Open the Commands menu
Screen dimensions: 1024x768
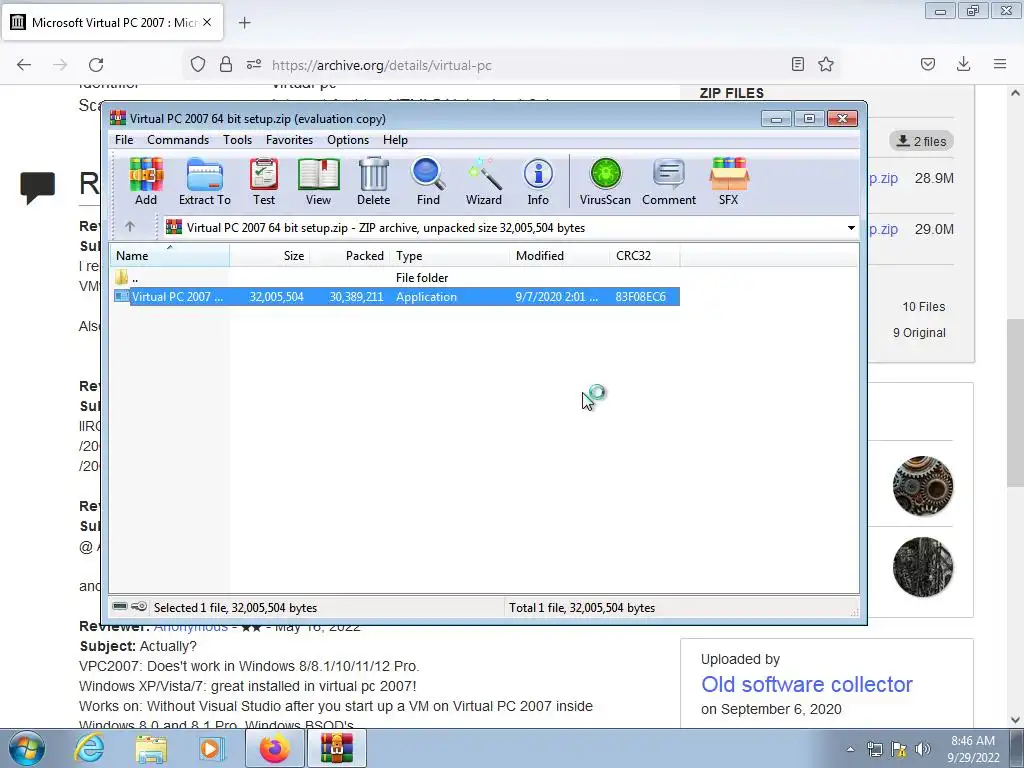pos(178,140)
